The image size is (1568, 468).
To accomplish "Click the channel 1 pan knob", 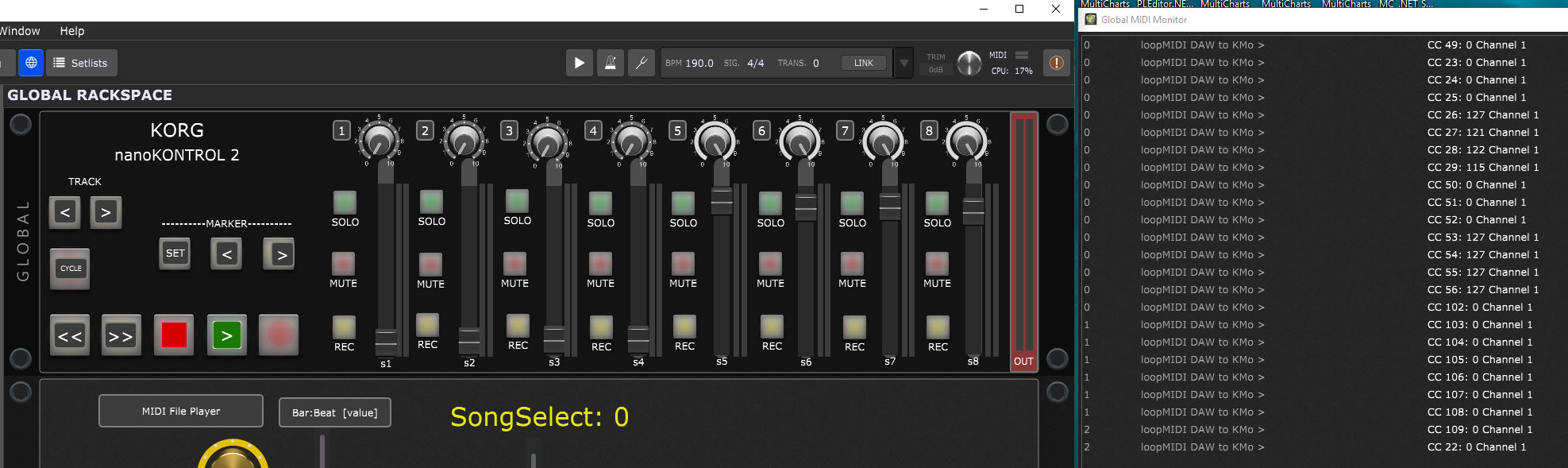I will [379, 141].
